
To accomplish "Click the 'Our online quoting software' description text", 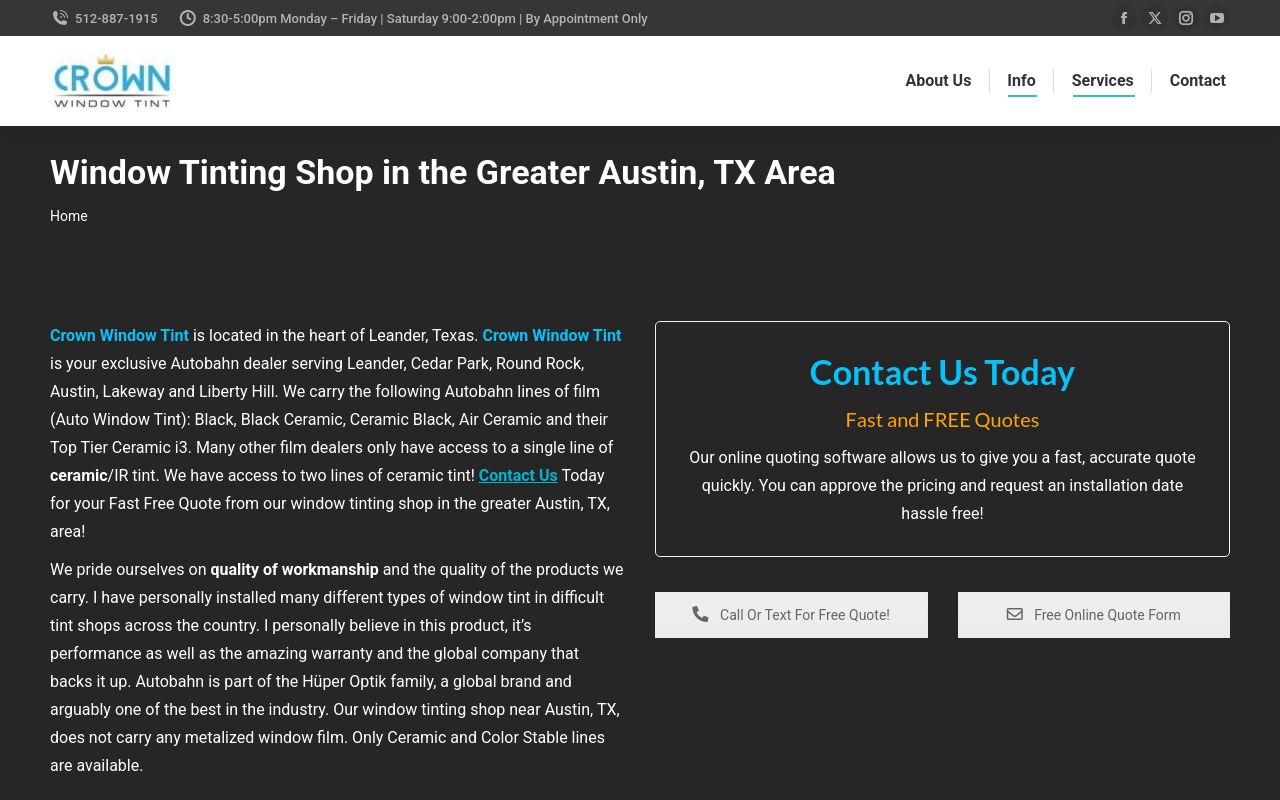I will click(942, 485).
